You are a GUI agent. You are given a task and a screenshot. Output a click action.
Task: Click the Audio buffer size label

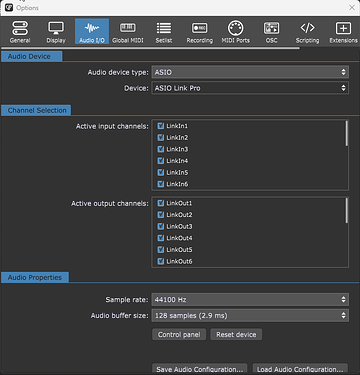pos(120,316)
